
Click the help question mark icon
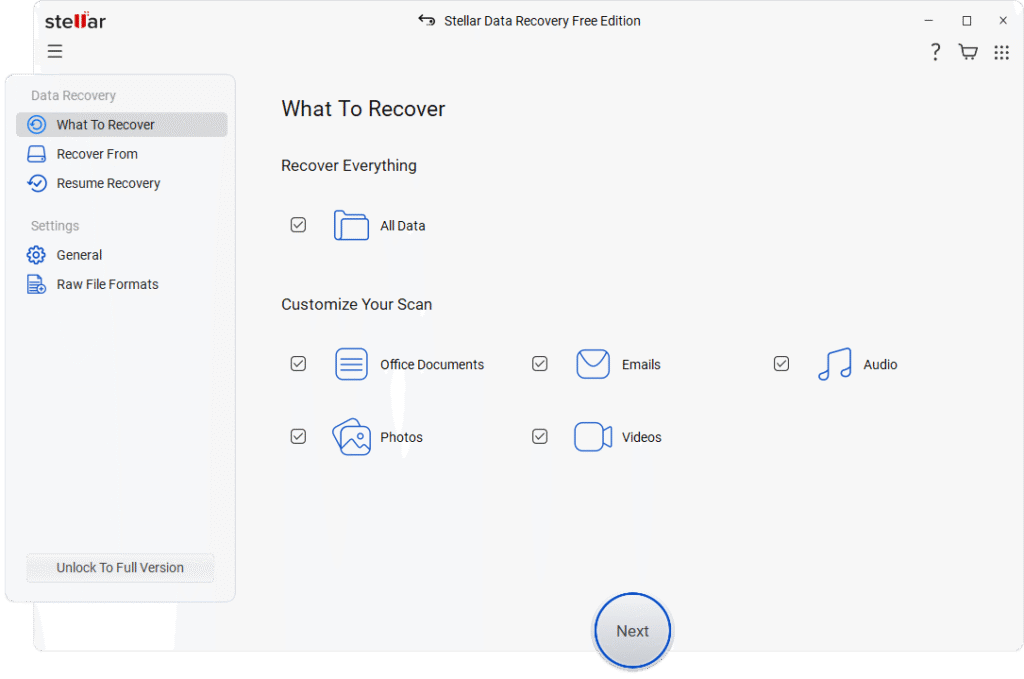[x=935, y=52]
